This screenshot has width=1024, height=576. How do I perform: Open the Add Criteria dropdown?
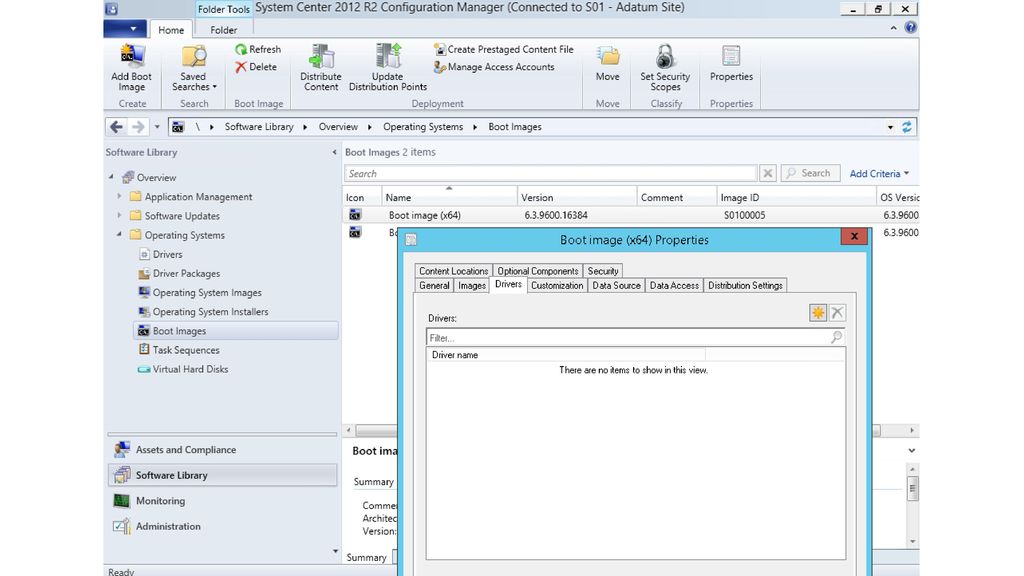tap(879, 173)
